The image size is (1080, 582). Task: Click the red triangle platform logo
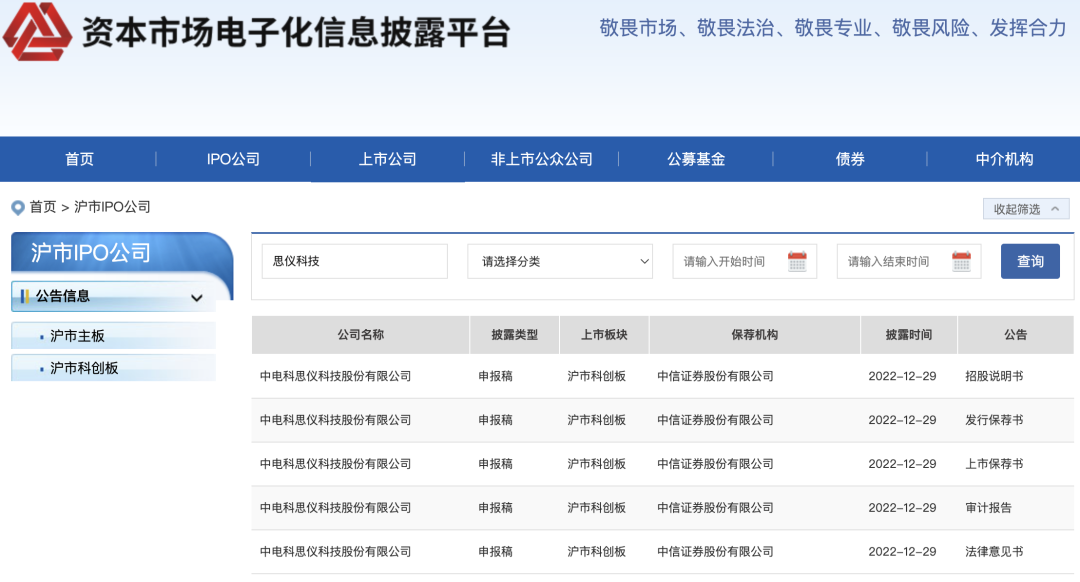[x=37, y=31]
